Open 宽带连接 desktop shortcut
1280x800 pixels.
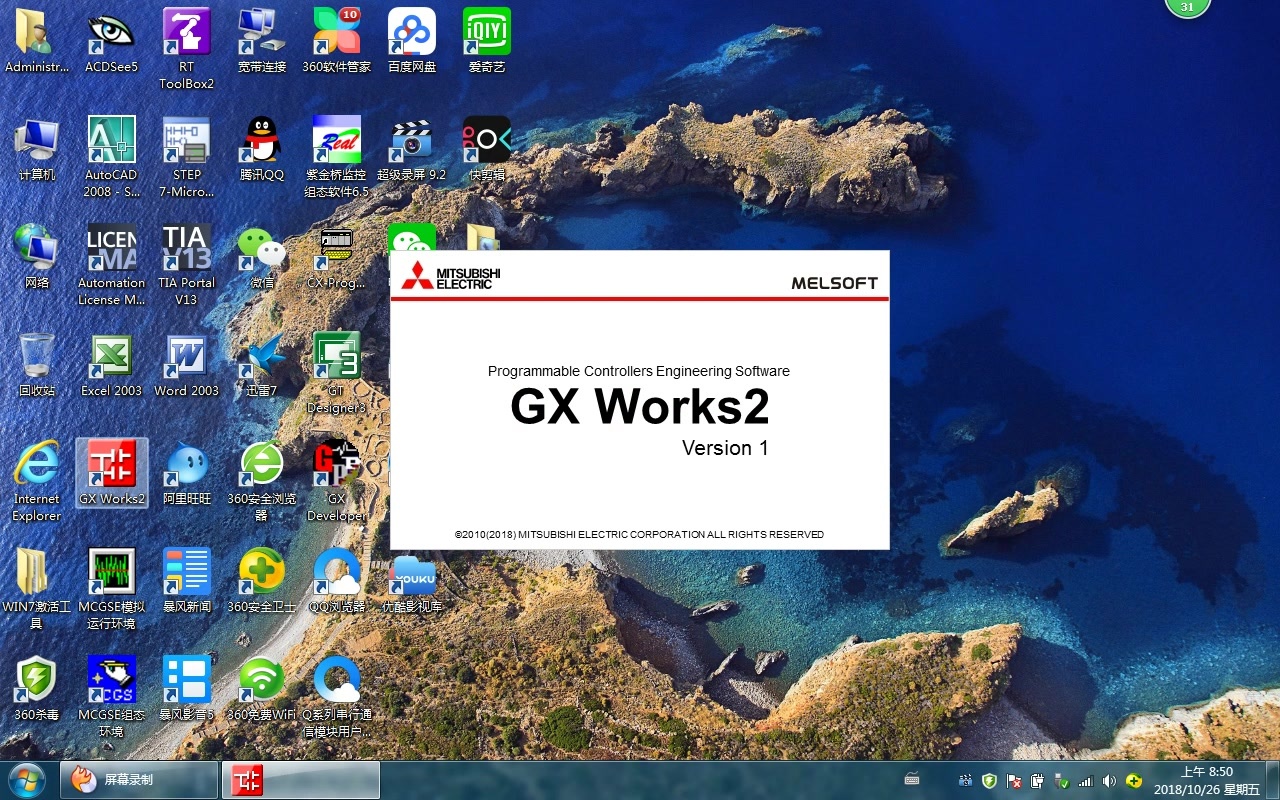pos(262,40)
